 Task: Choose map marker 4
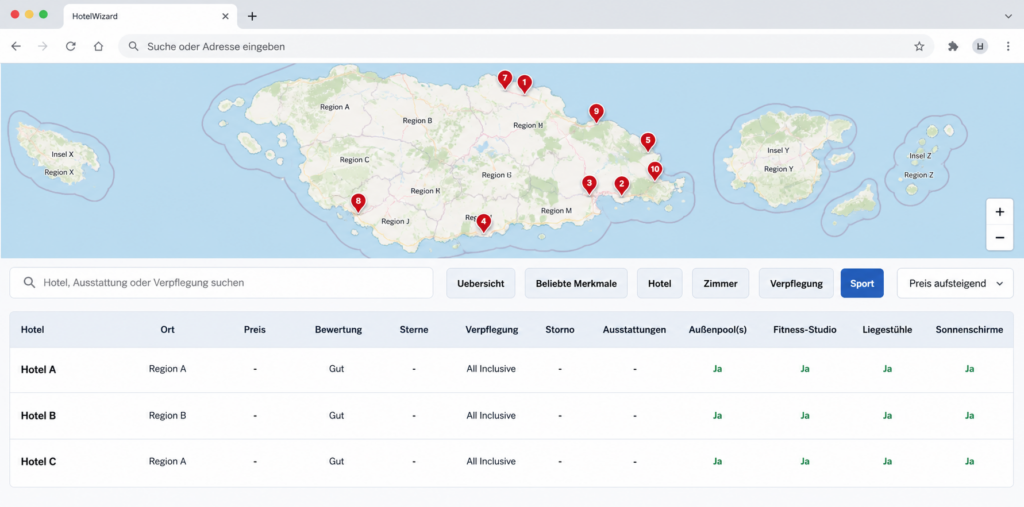pyautogui.click(x=483, y=223)
